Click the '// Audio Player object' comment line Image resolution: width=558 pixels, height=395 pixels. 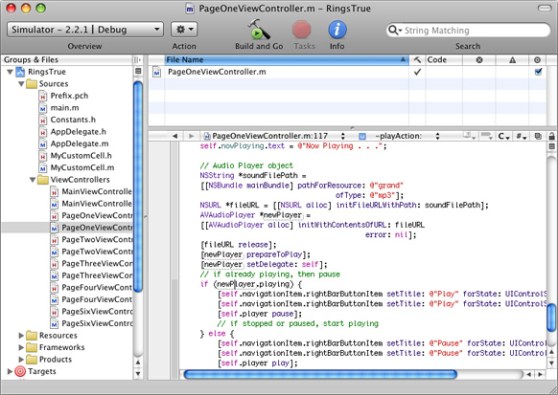coord(247,165)
